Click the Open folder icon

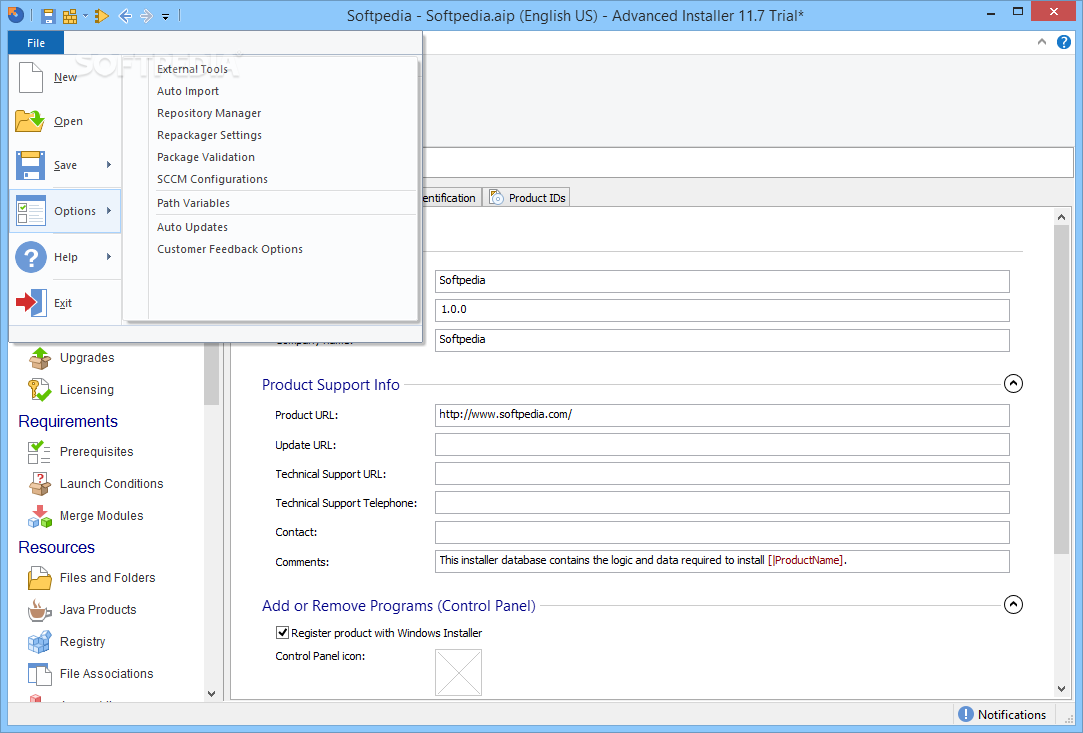[x=30, y=121]
